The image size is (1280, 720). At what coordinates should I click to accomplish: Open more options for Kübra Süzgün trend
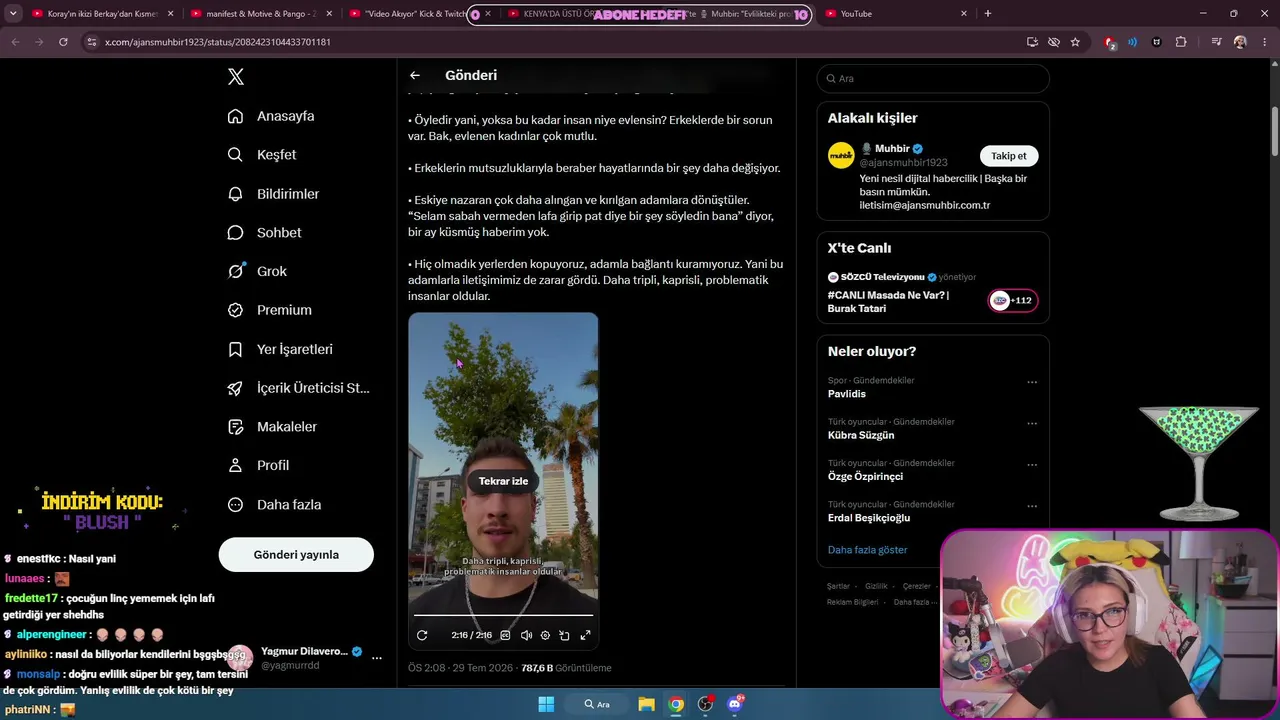click(1032, 423)
